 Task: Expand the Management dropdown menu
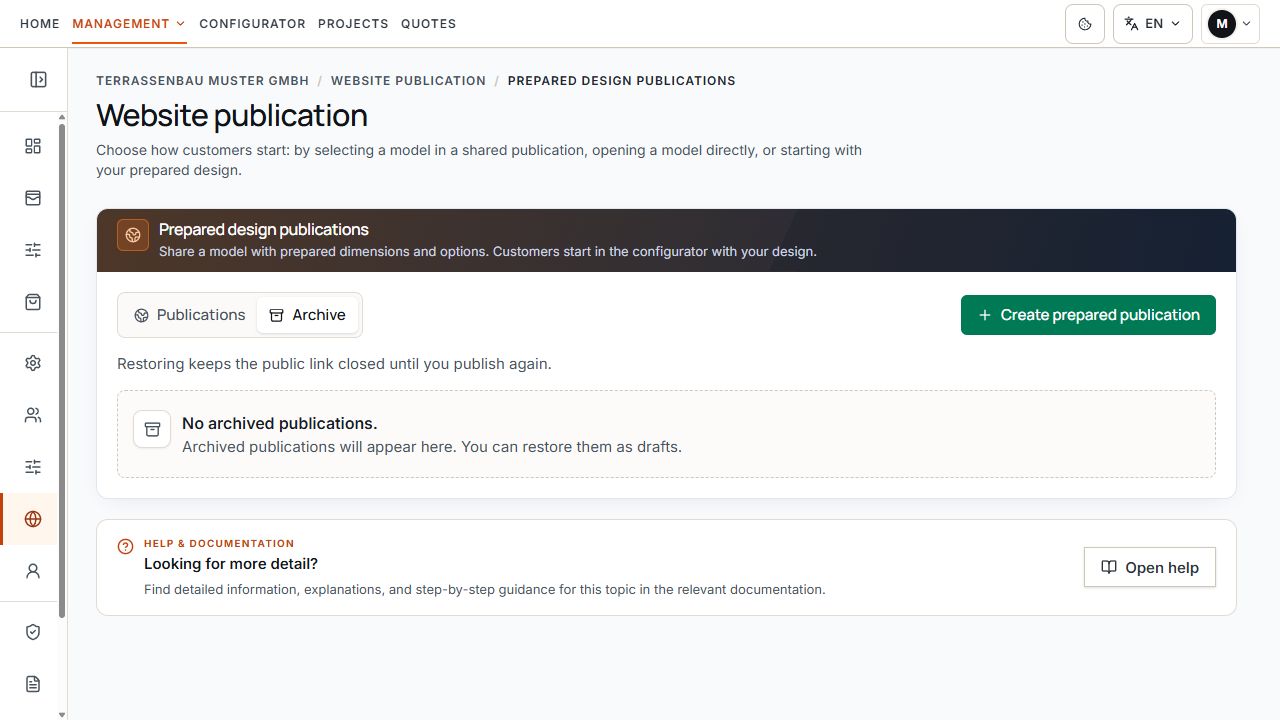(129, 24)
